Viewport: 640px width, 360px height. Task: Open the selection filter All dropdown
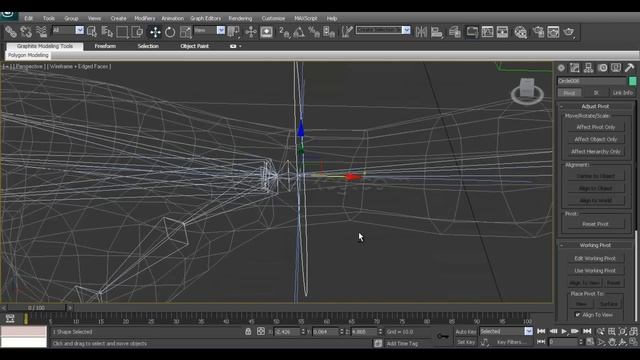[80, 30]
